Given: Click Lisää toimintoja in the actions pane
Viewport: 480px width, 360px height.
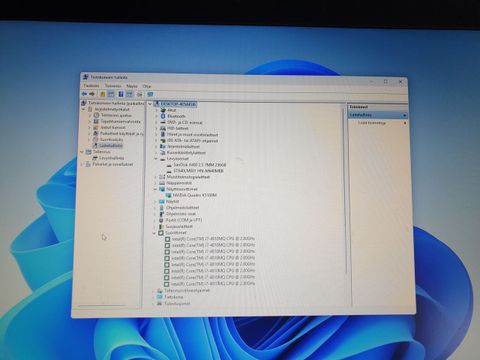Looking at the screenshot, I should click(372, 123).
